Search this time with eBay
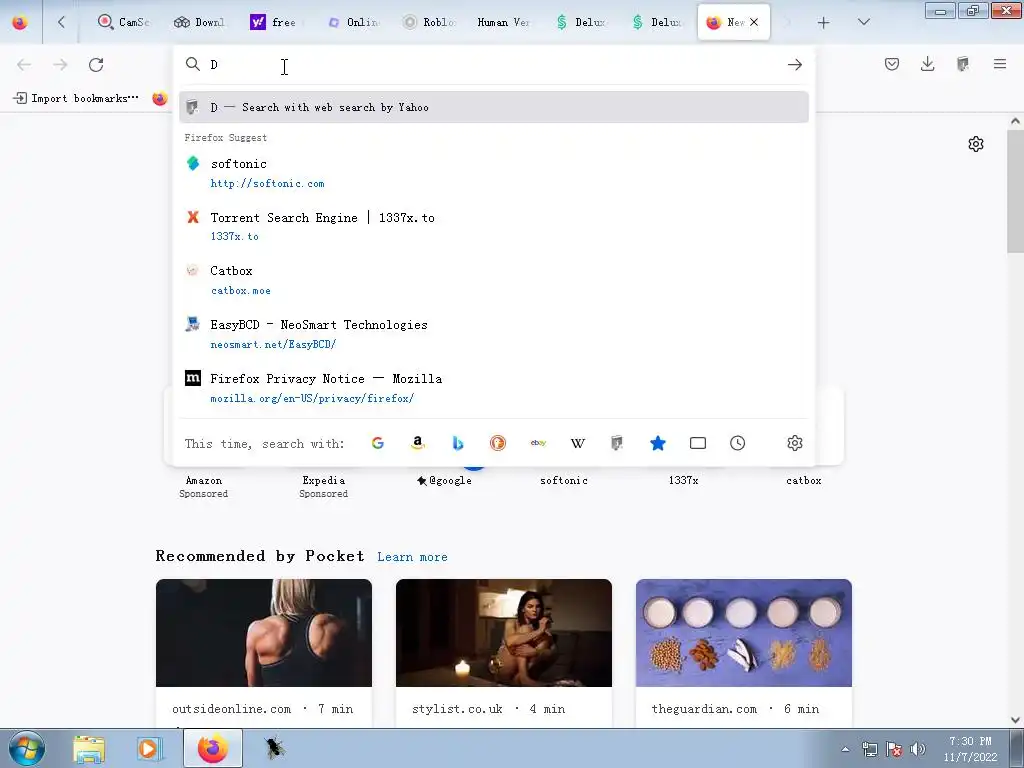The image size is (1024, 768). (x=538, y=443)
